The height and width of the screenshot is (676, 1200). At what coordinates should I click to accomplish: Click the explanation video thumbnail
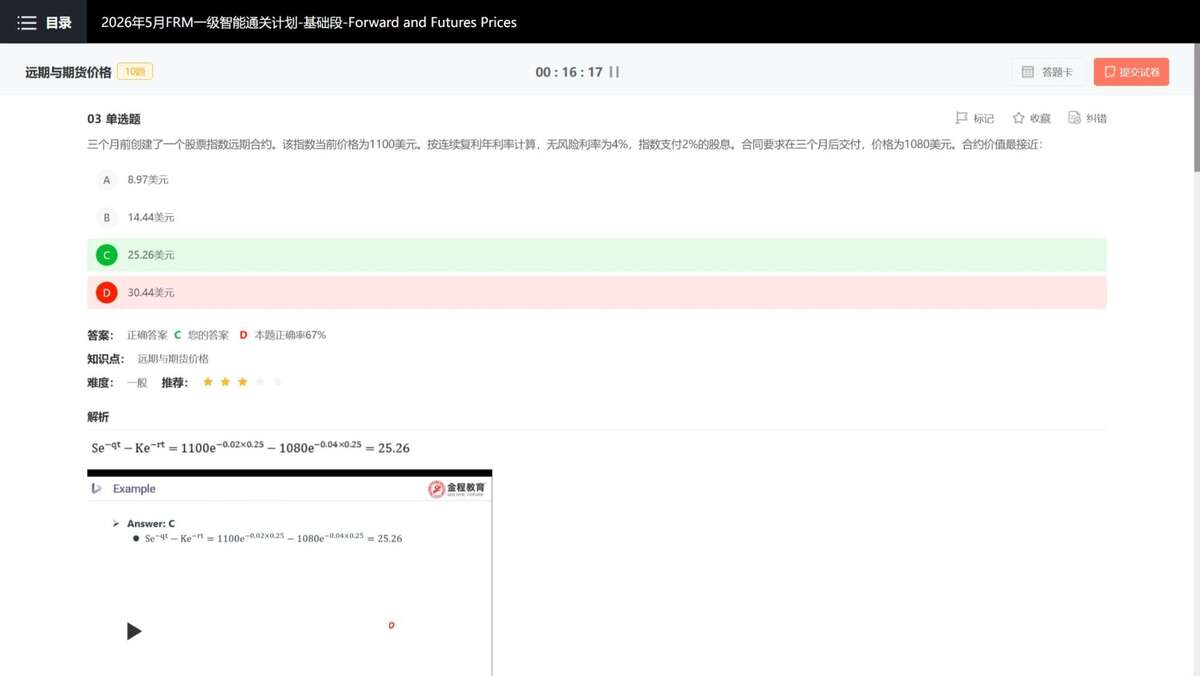click(x=289, y=573)
